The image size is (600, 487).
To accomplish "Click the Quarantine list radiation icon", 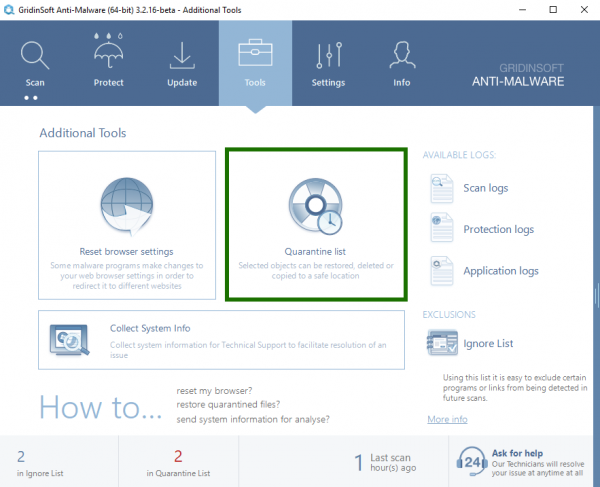I will [316, 206].
